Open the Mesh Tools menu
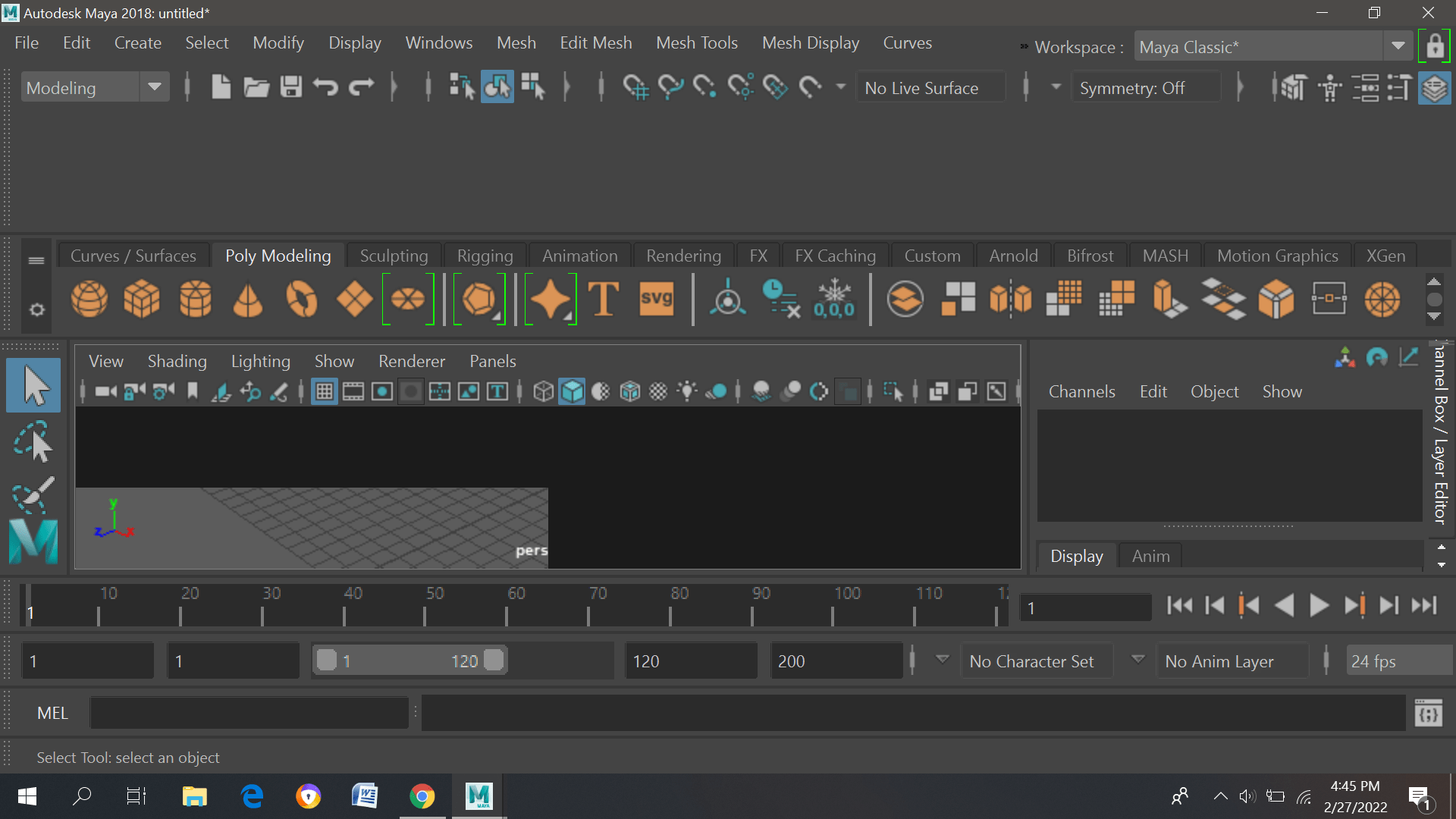1456x819 pixels. 696,43
